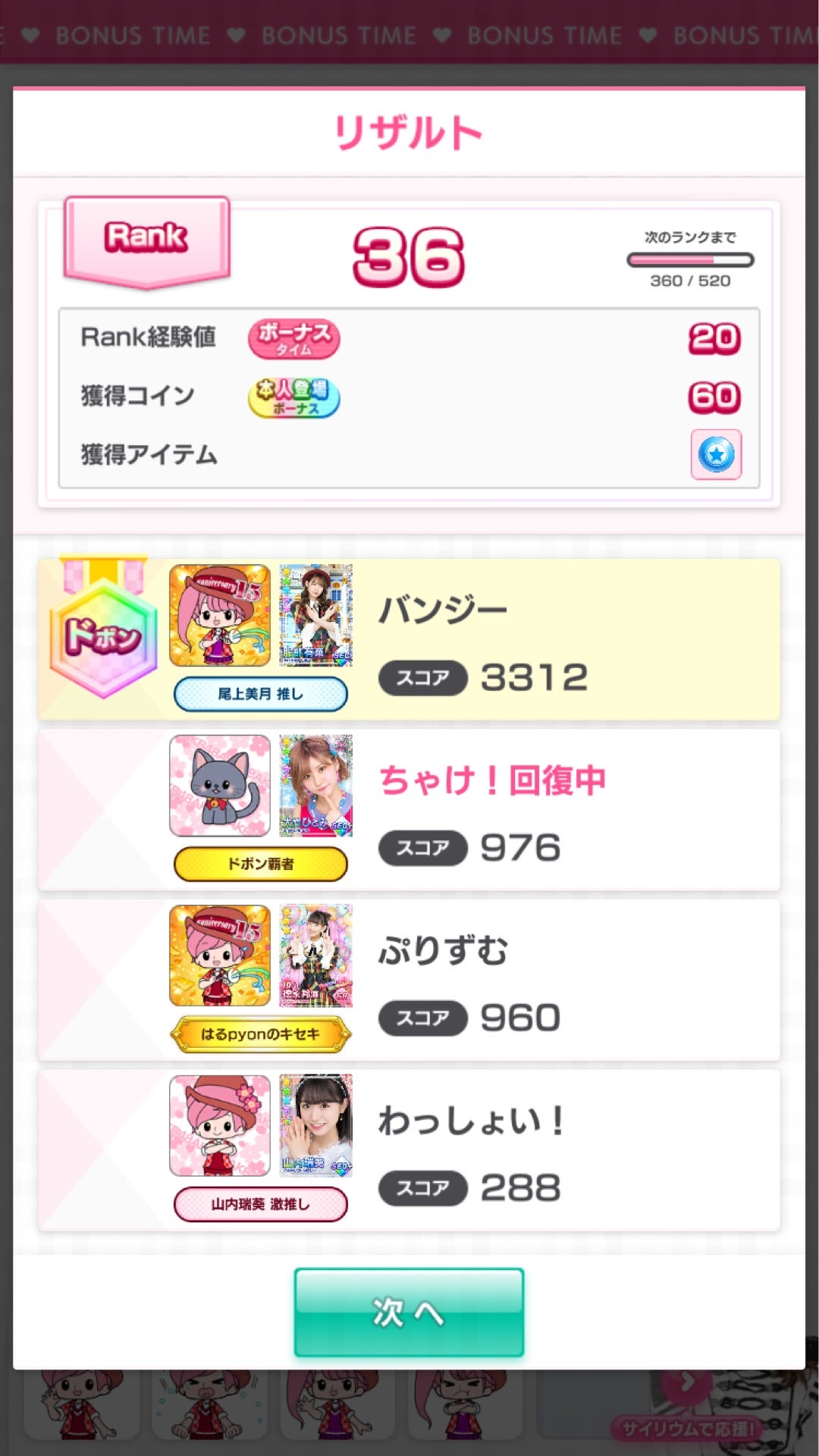Screen dimensions: 819x1456
Task: View ぷりずむ's idol card thumbnail
Action: [x=316, y=955]
